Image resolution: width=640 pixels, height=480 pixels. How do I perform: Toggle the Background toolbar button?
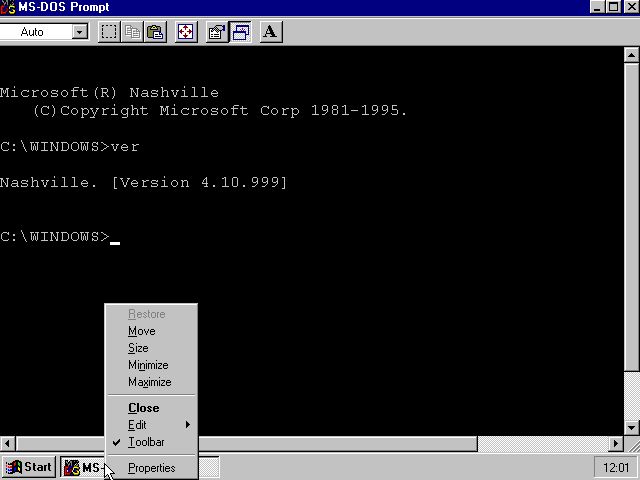[240, 32]
